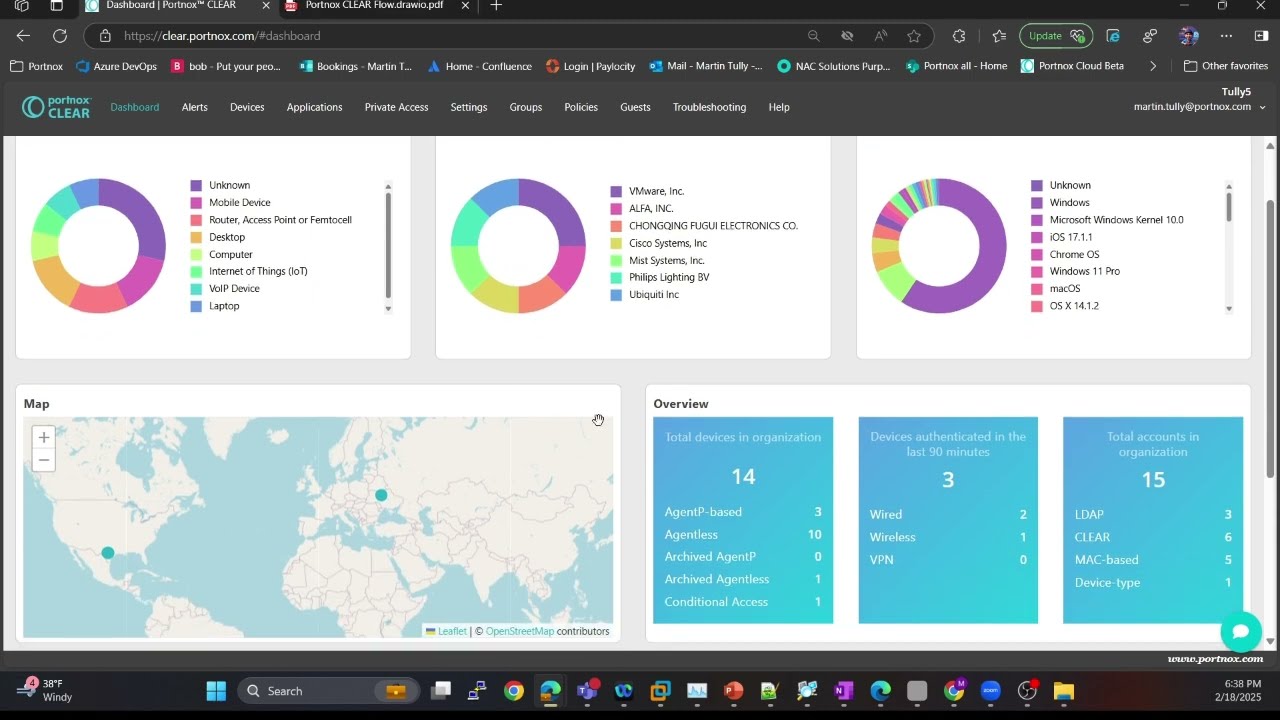Add page to favorites star
Screen dimensions: 1280x720
coord(914,36)
